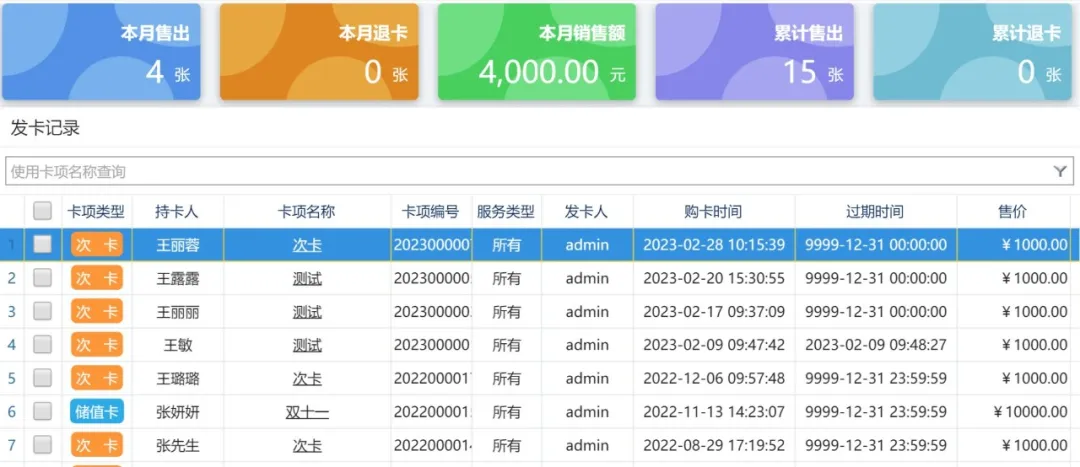Viewport: 1080px width, 467px height.
Task: Sort by 服务类型 column header
Action: point(506,211)
